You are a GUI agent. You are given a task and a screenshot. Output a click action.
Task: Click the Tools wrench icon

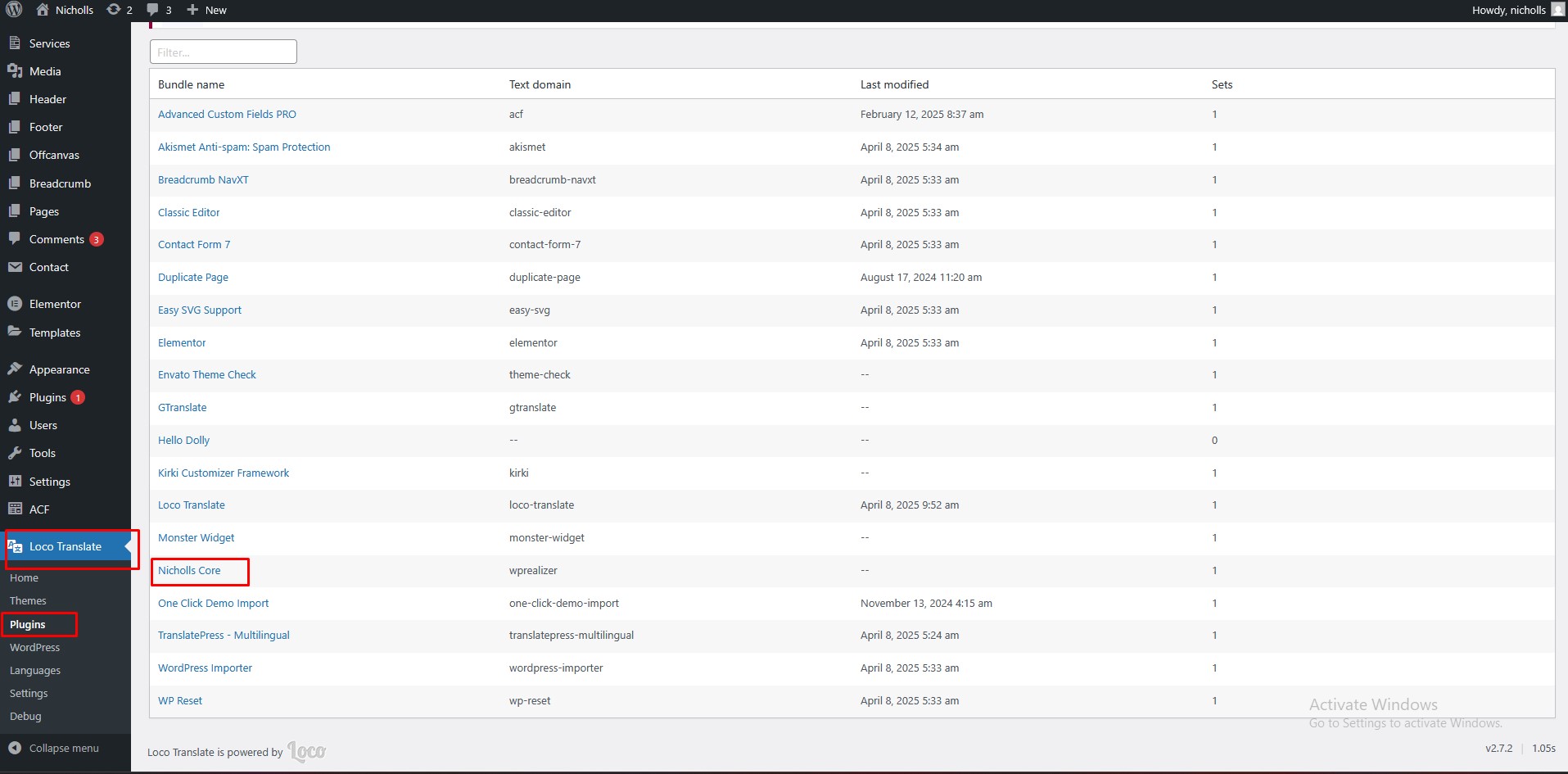pos(15,453)
